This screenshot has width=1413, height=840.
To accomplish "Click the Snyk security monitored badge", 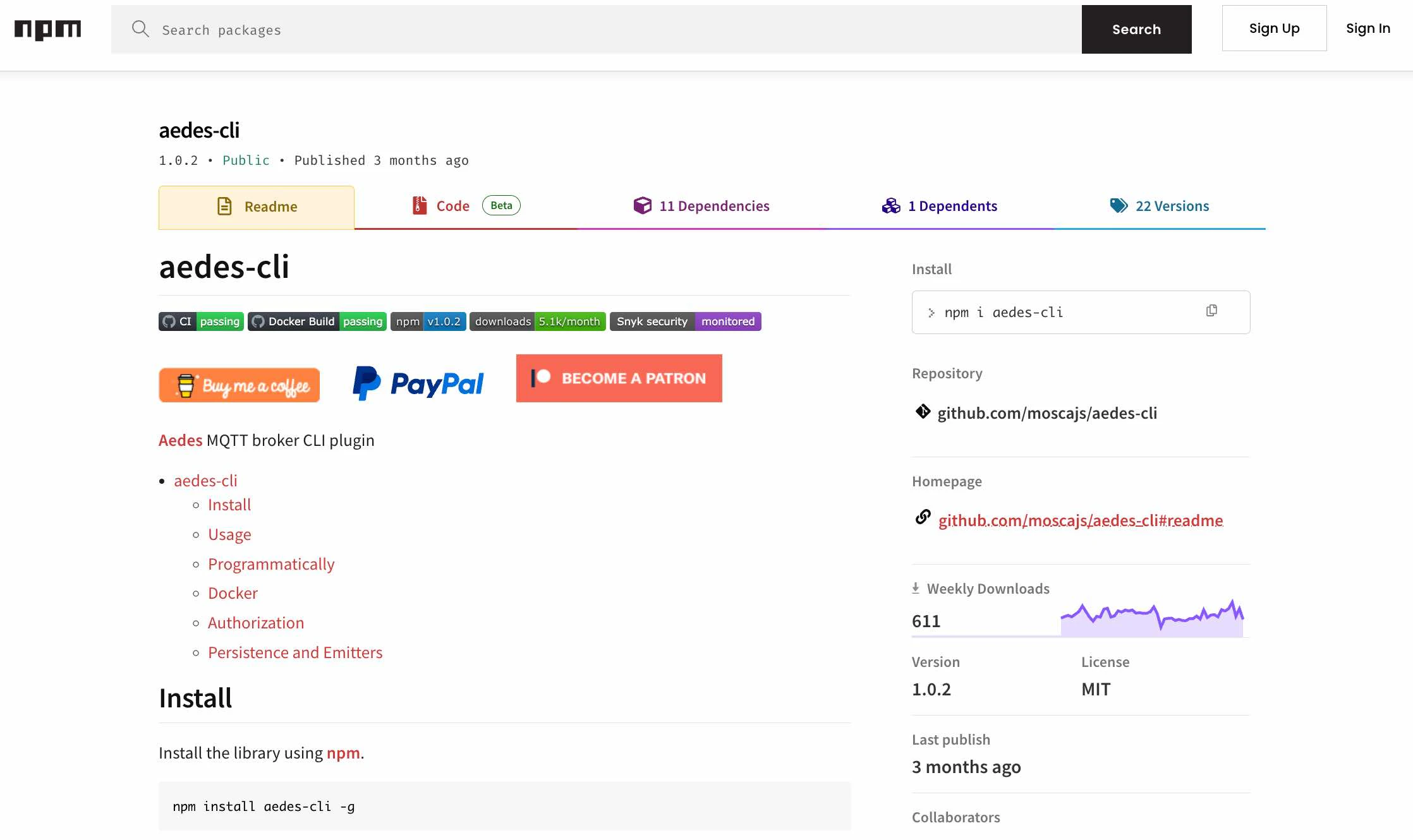I will pyautogui.click(x=686, y=321).
